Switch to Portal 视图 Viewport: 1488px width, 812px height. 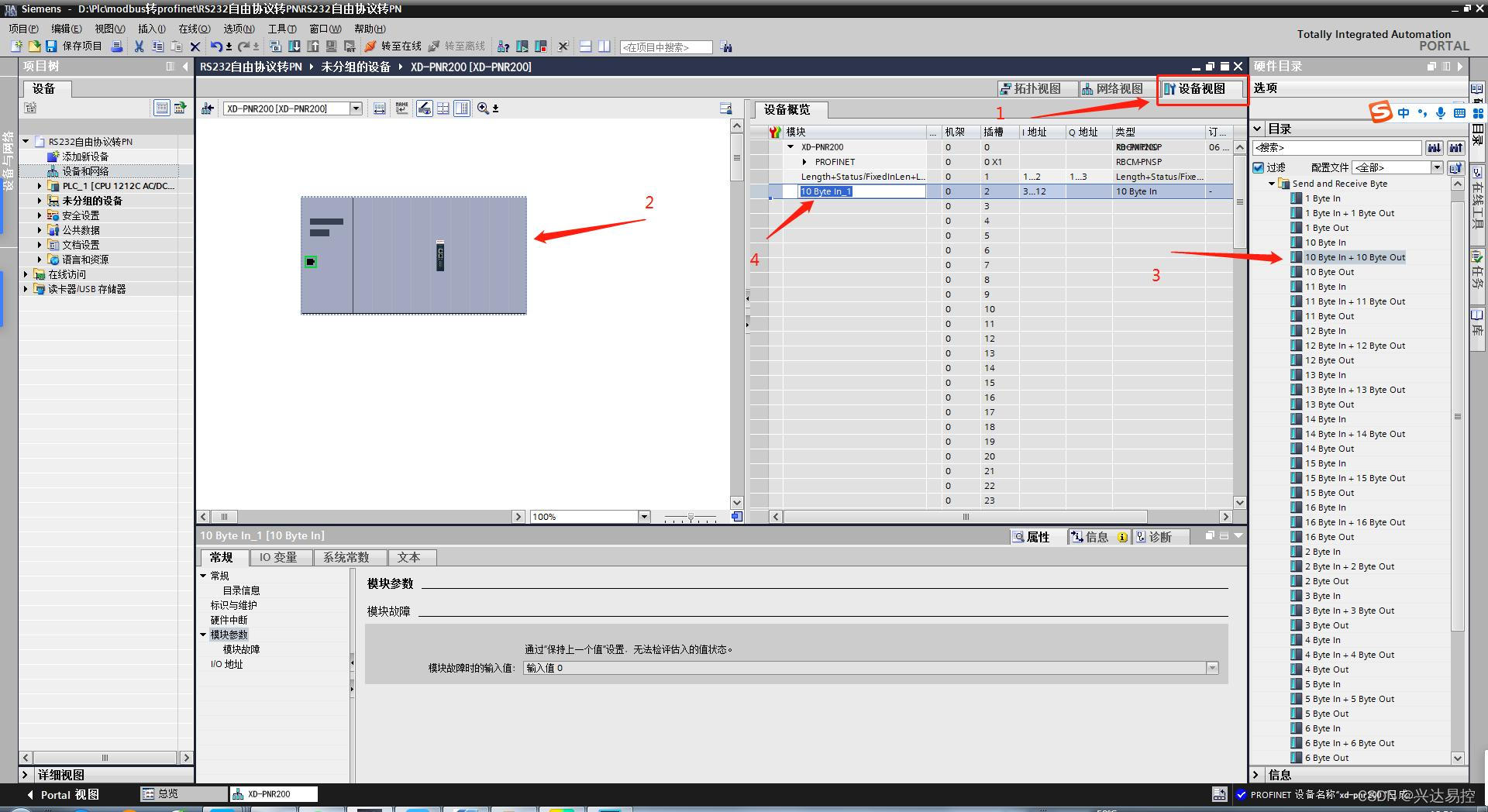point(64,794)
